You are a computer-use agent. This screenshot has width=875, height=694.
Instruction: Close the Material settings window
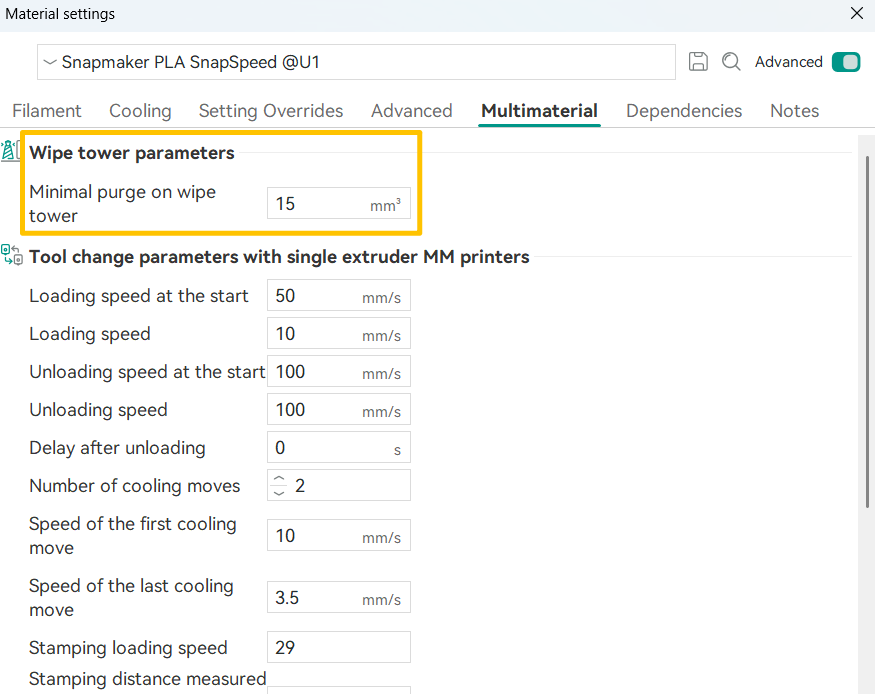point(857,14)
